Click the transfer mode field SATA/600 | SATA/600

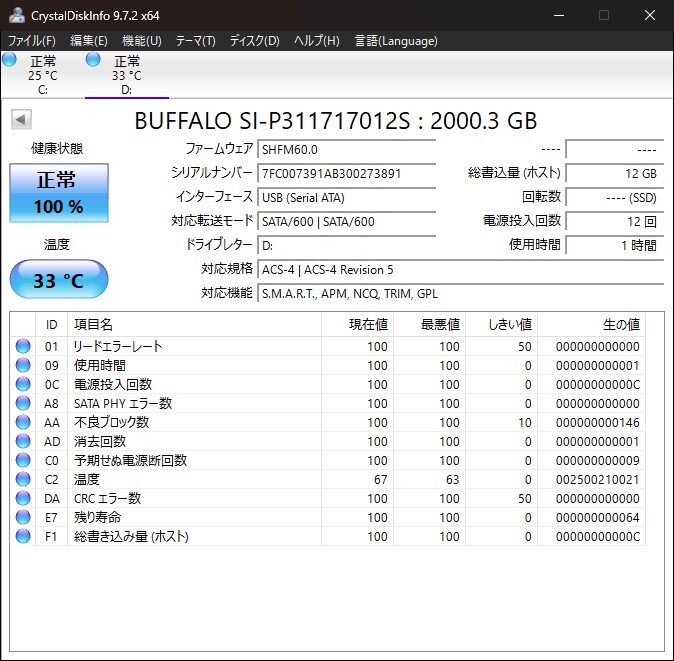pyautogui.click(x=346, y=222)
